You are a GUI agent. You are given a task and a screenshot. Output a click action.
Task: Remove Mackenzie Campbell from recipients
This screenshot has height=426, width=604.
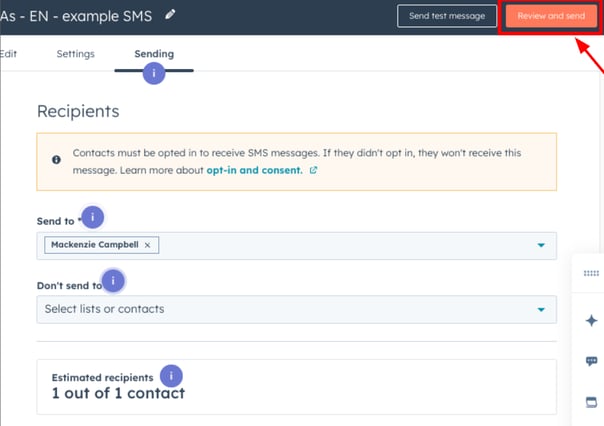pos(147,245)
